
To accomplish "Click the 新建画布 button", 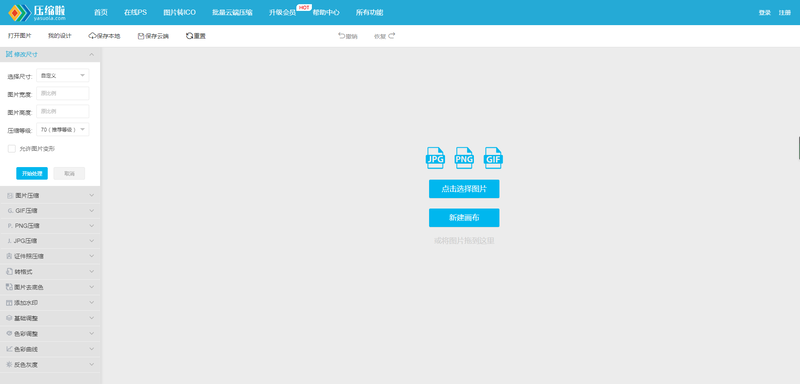I will point(464,218).
